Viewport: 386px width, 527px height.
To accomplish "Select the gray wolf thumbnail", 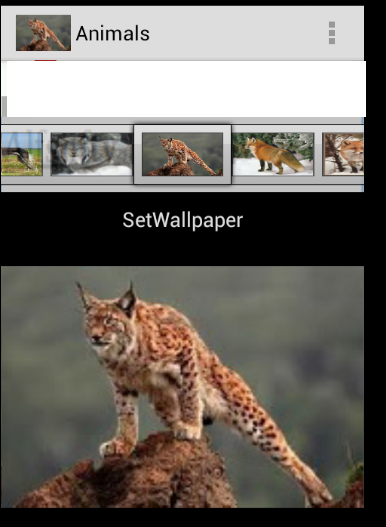I will [91, 154].
